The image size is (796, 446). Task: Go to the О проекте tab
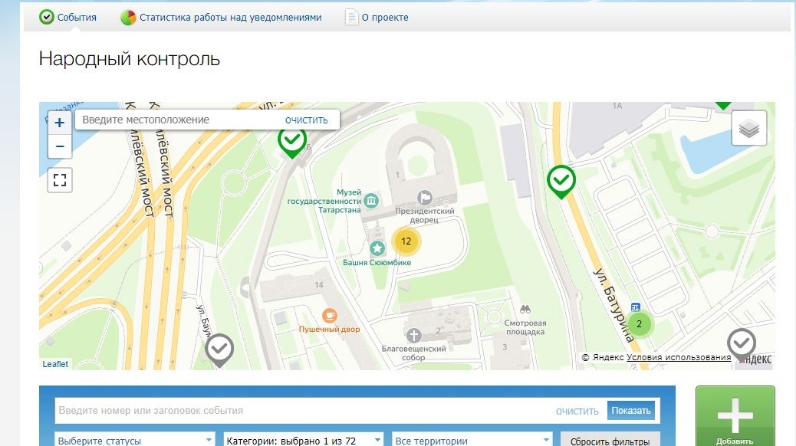[371, 17]
